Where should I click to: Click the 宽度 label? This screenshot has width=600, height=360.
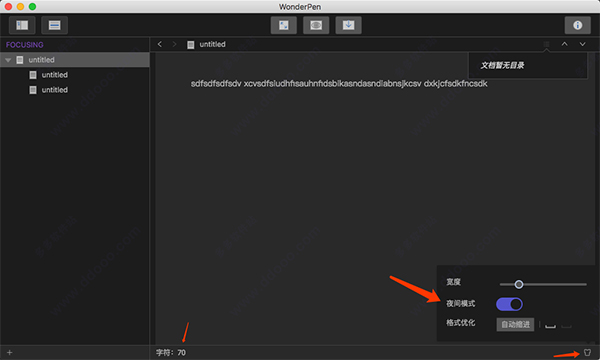(x=453, y=282)
